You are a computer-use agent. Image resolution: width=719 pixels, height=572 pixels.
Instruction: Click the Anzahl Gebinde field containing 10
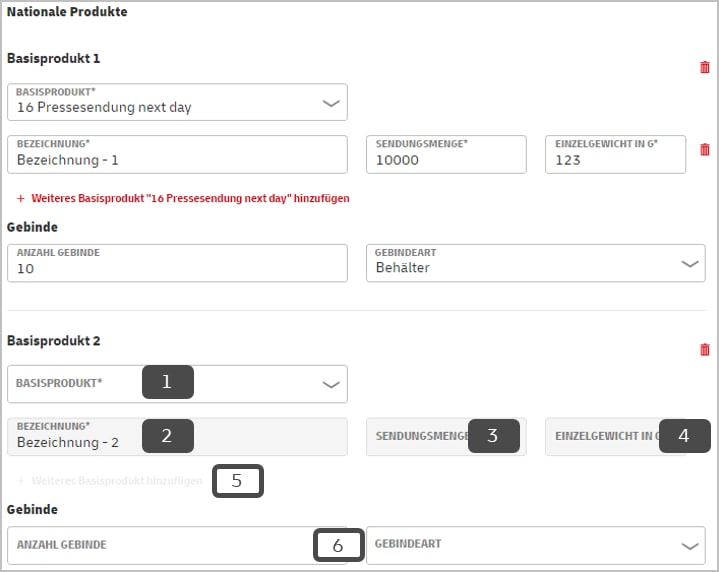(x=178, y=263)
